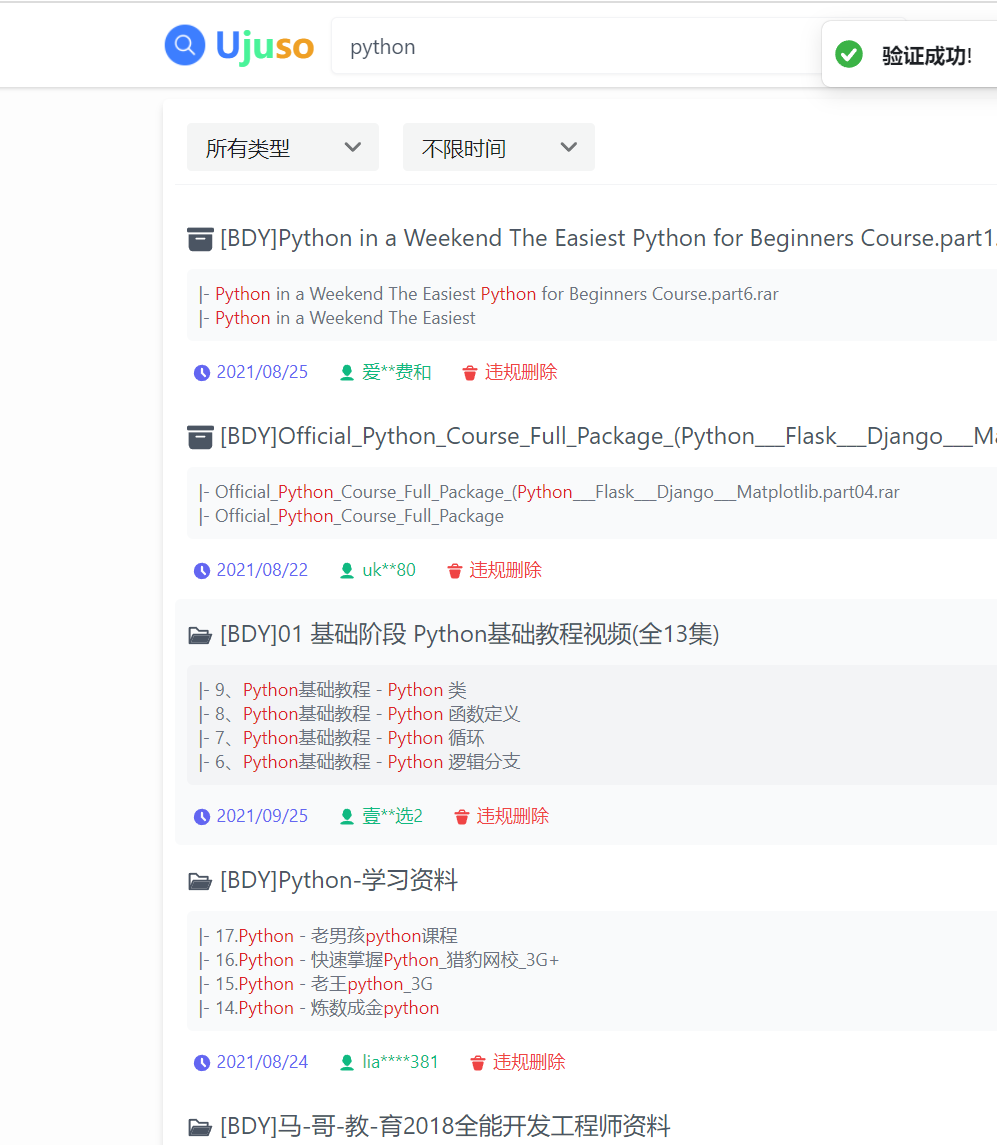Screen dimensions: 997x1145
Task: Click the clock icon next to 2021/08/25
Action: pyautogui.click(x=202, y=373)
